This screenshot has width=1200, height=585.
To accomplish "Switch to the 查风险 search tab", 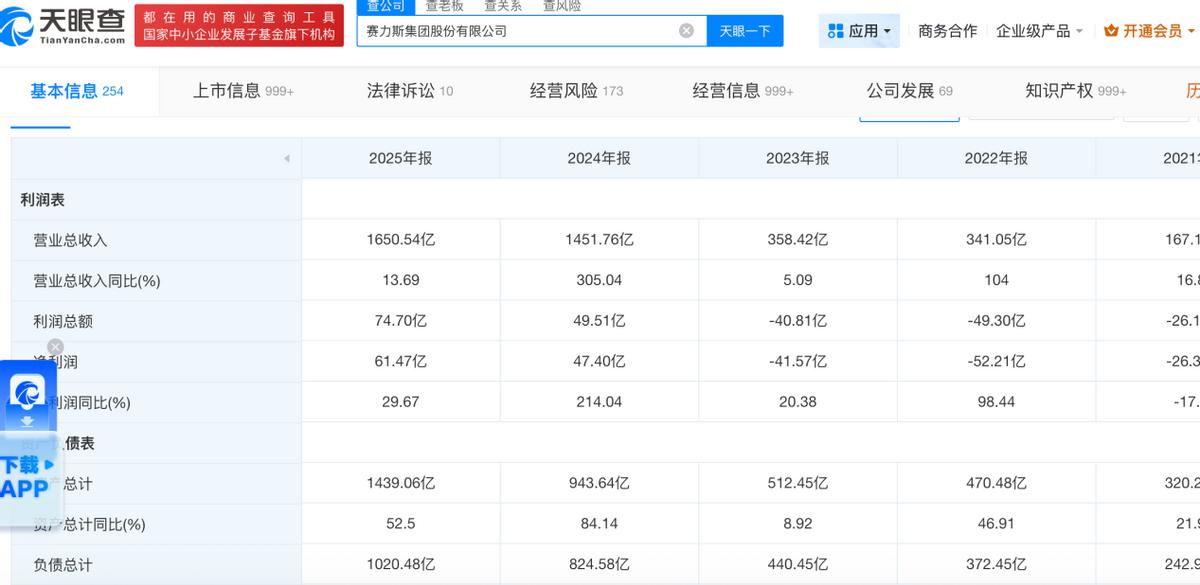I will [x=562, y=6].
